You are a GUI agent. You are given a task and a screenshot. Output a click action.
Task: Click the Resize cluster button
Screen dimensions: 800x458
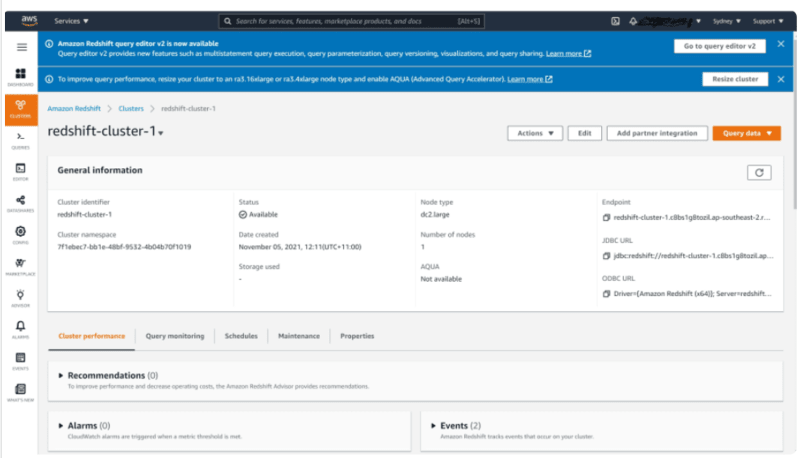point(735,79)
